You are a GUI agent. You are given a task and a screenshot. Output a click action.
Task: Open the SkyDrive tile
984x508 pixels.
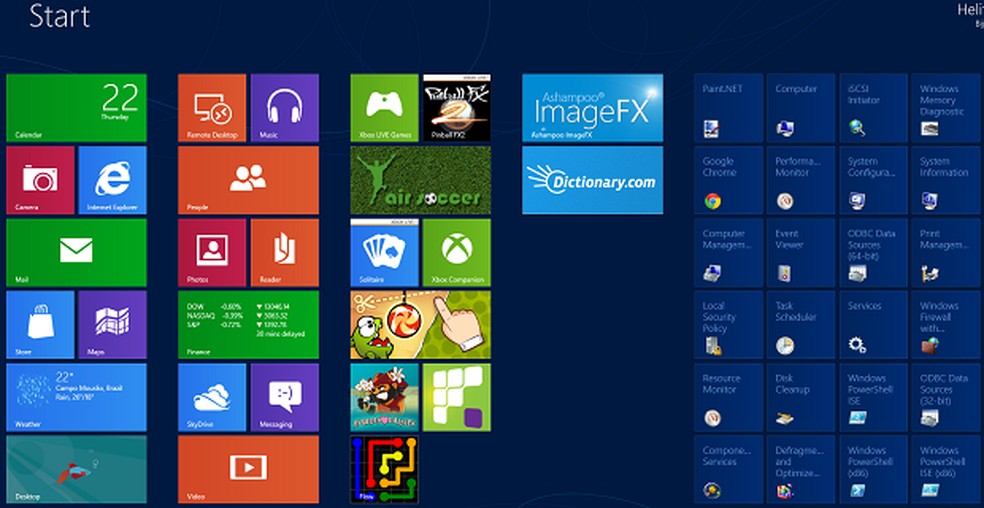[212, 397]
